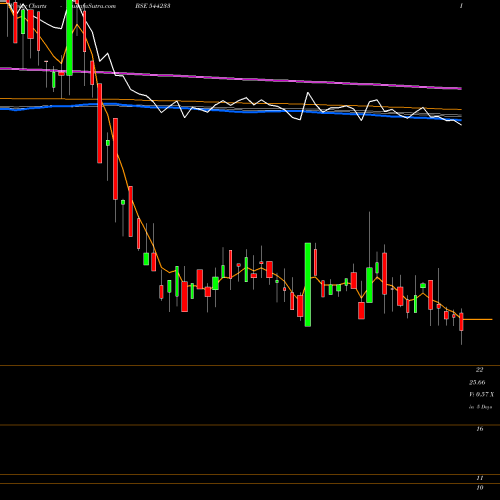Click the value 23.66 on the right axis
Viewport: 500px width, 500px height.
coord(477,382)
